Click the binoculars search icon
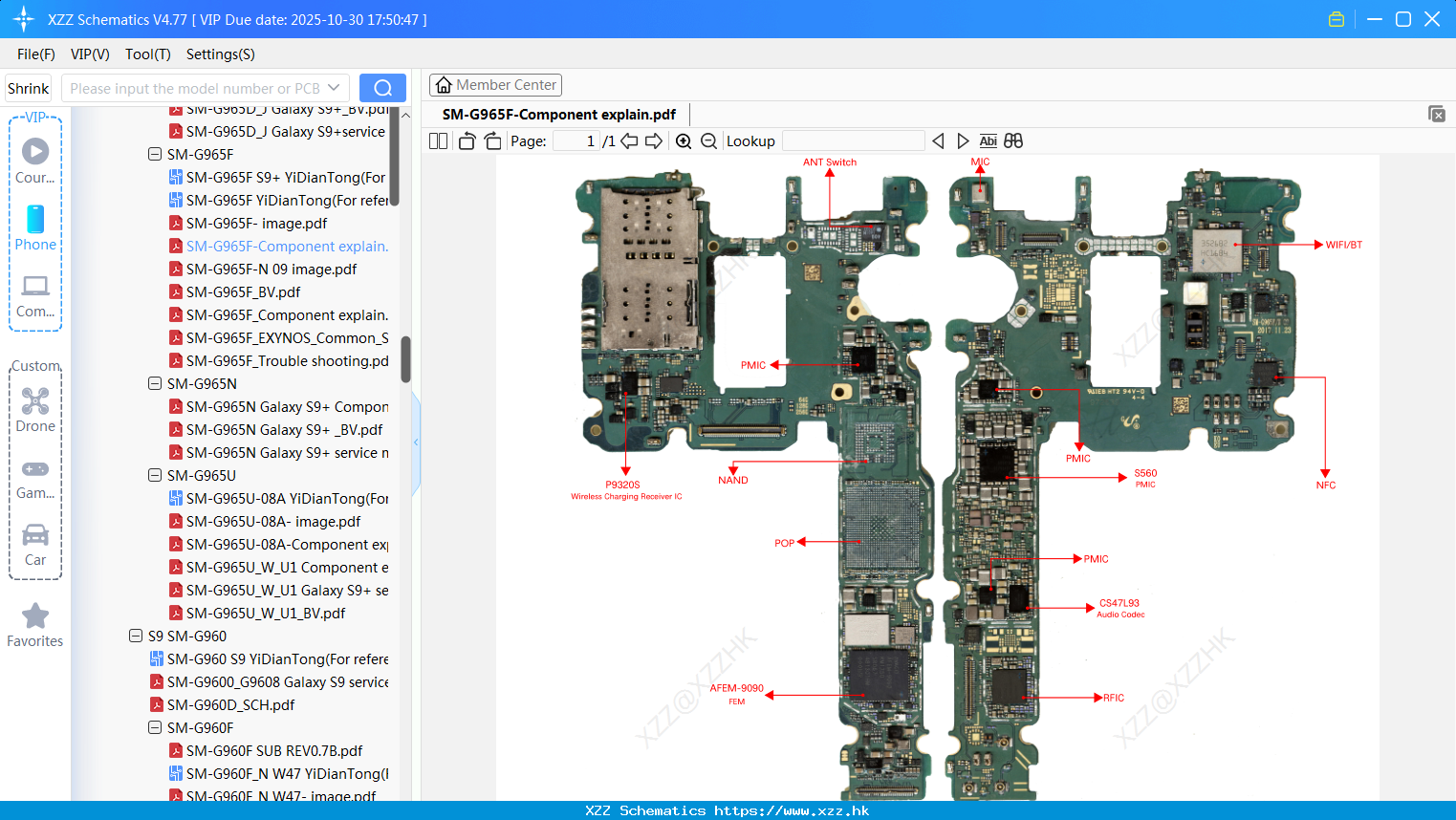Screen dimensions: 1456x820 pyautogui.click(x=1013, y=141)
